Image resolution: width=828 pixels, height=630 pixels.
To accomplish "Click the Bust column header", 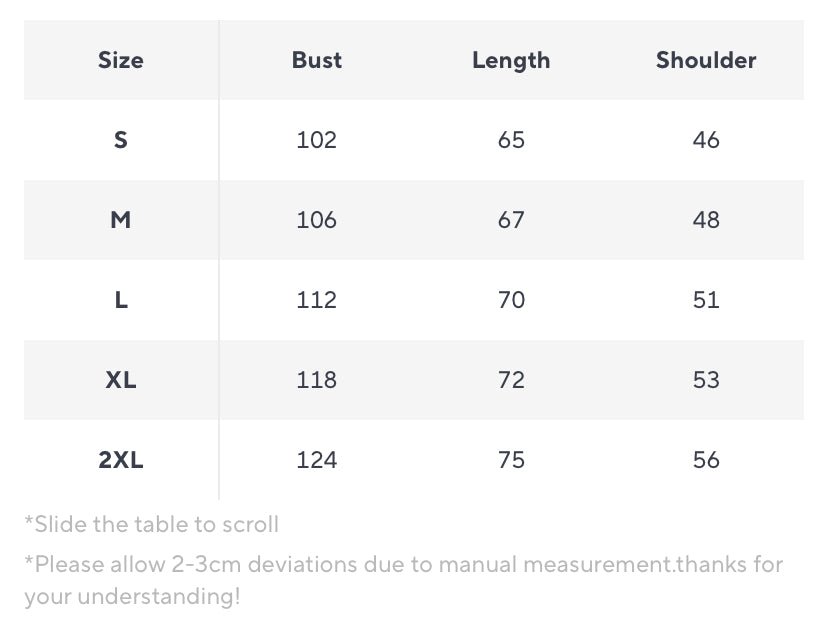I will click(316, 60).
